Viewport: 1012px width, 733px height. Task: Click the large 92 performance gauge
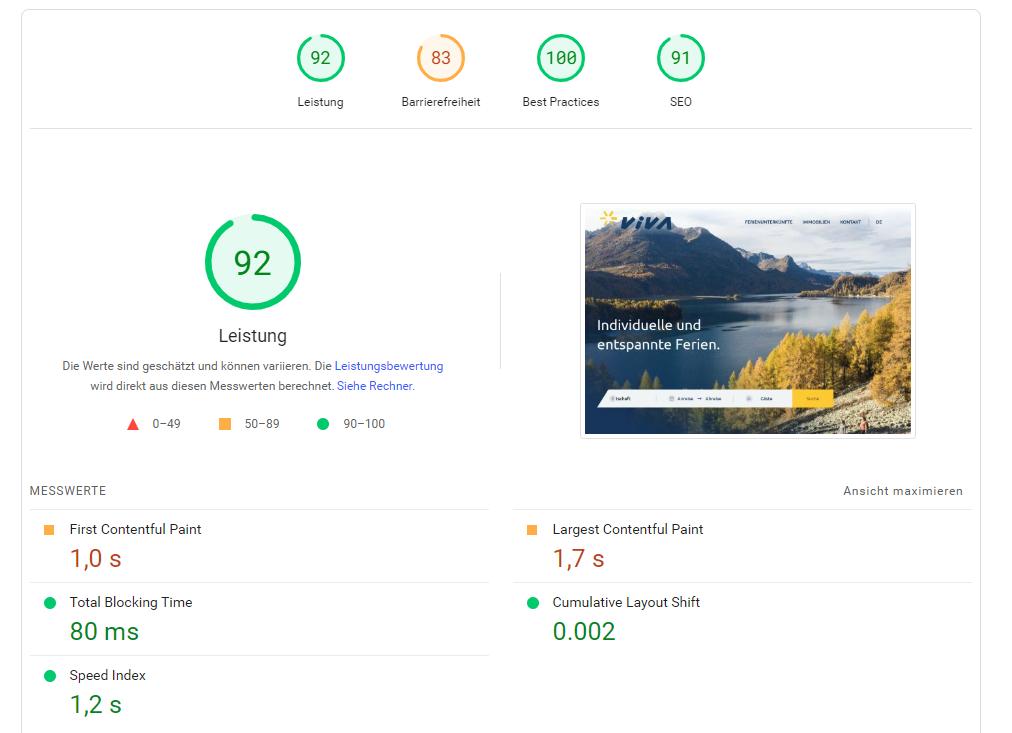(x=252, y=262)
